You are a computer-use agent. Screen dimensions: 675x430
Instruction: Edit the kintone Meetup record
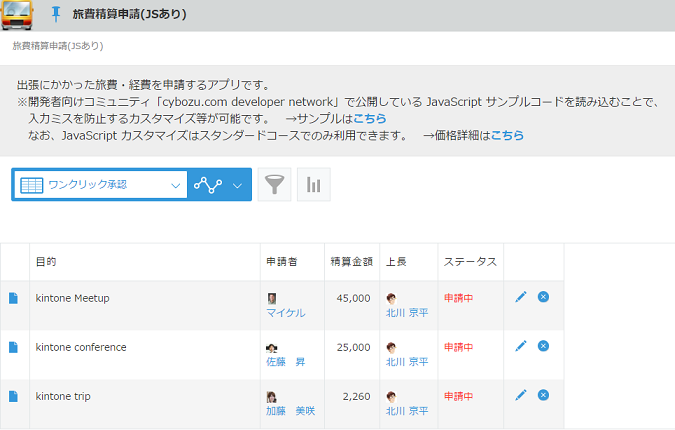click(x=521, y=297)
